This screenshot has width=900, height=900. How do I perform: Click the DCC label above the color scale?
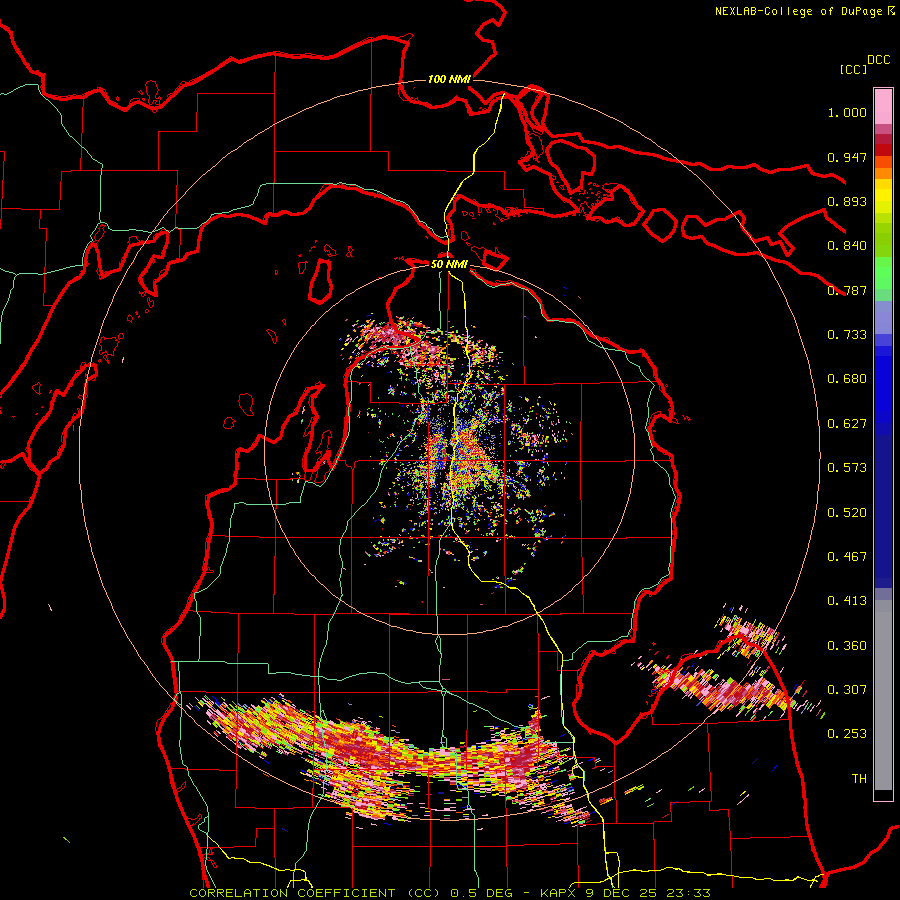[x=878, y=60]
